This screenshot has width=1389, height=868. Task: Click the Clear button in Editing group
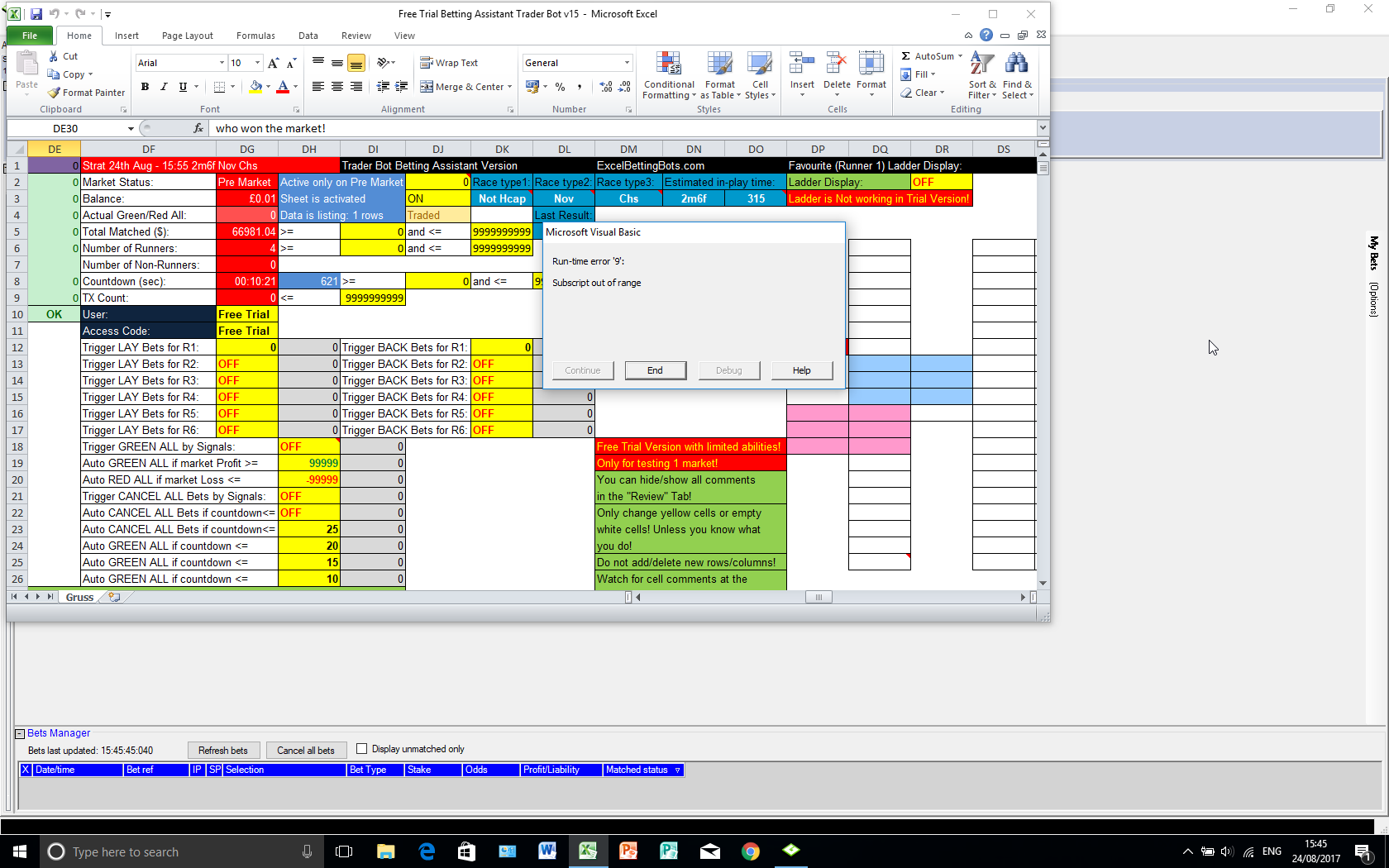click(923, 93)
